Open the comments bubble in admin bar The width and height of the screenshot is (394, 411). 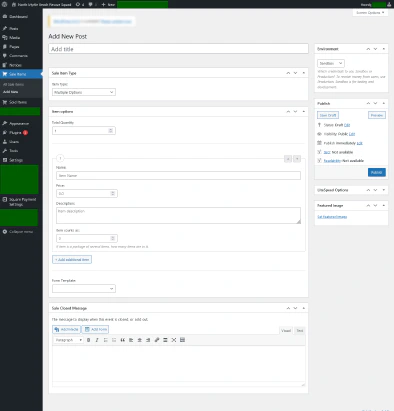coord(90,4)
